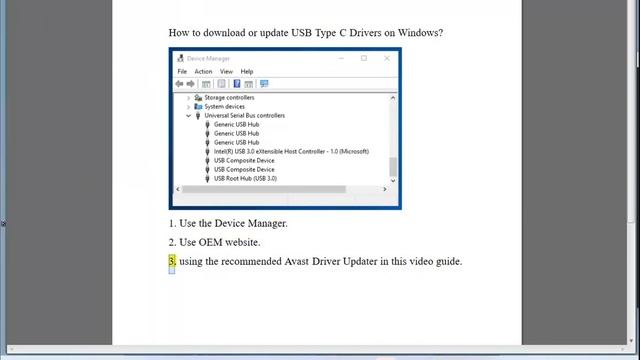Viewport: 640px width, 360px height.
Task: Click the Back arrow in Device Manager toolbar
Action: pos(179,84)
